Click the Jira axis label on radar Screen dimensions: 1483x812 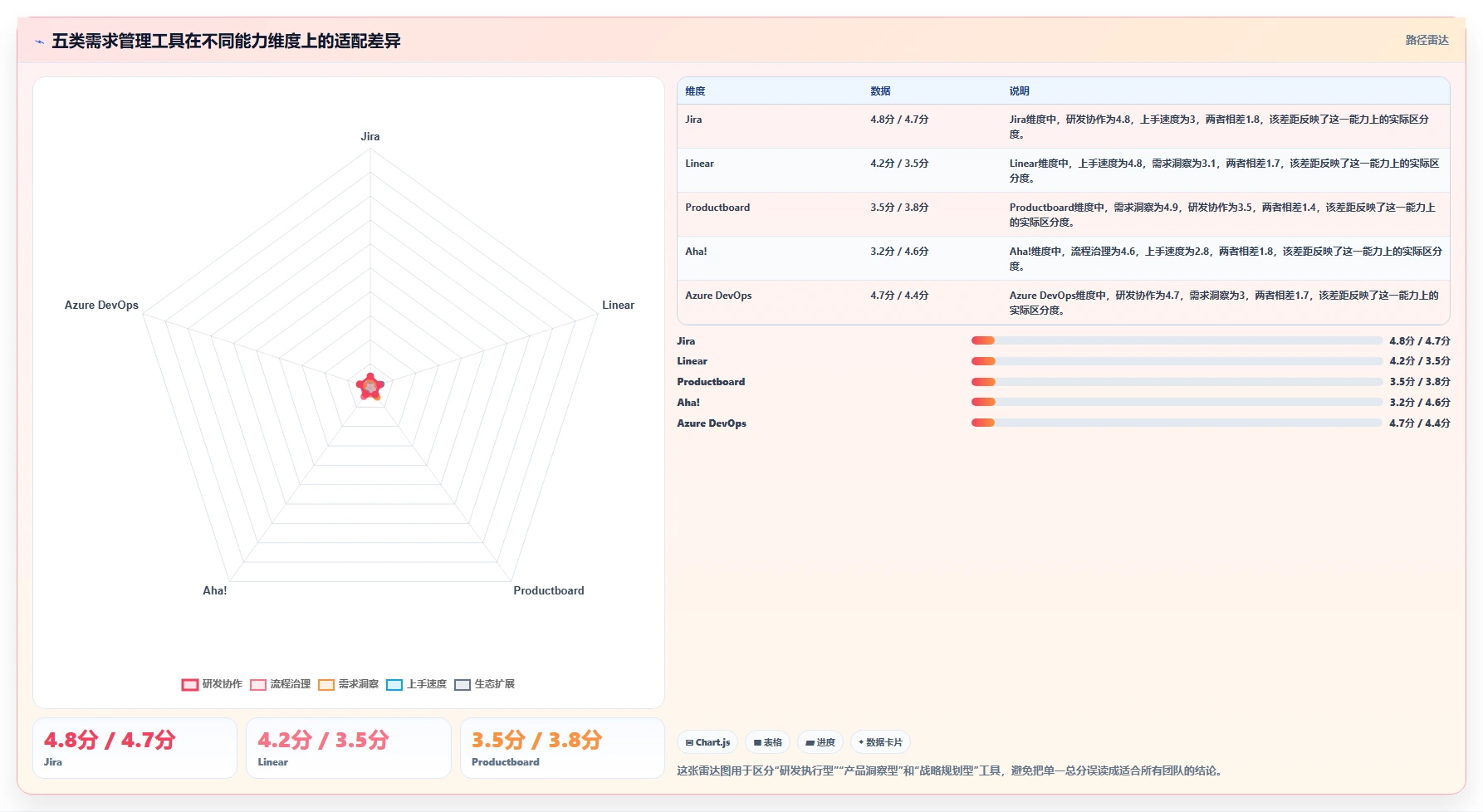coord(370,136)
